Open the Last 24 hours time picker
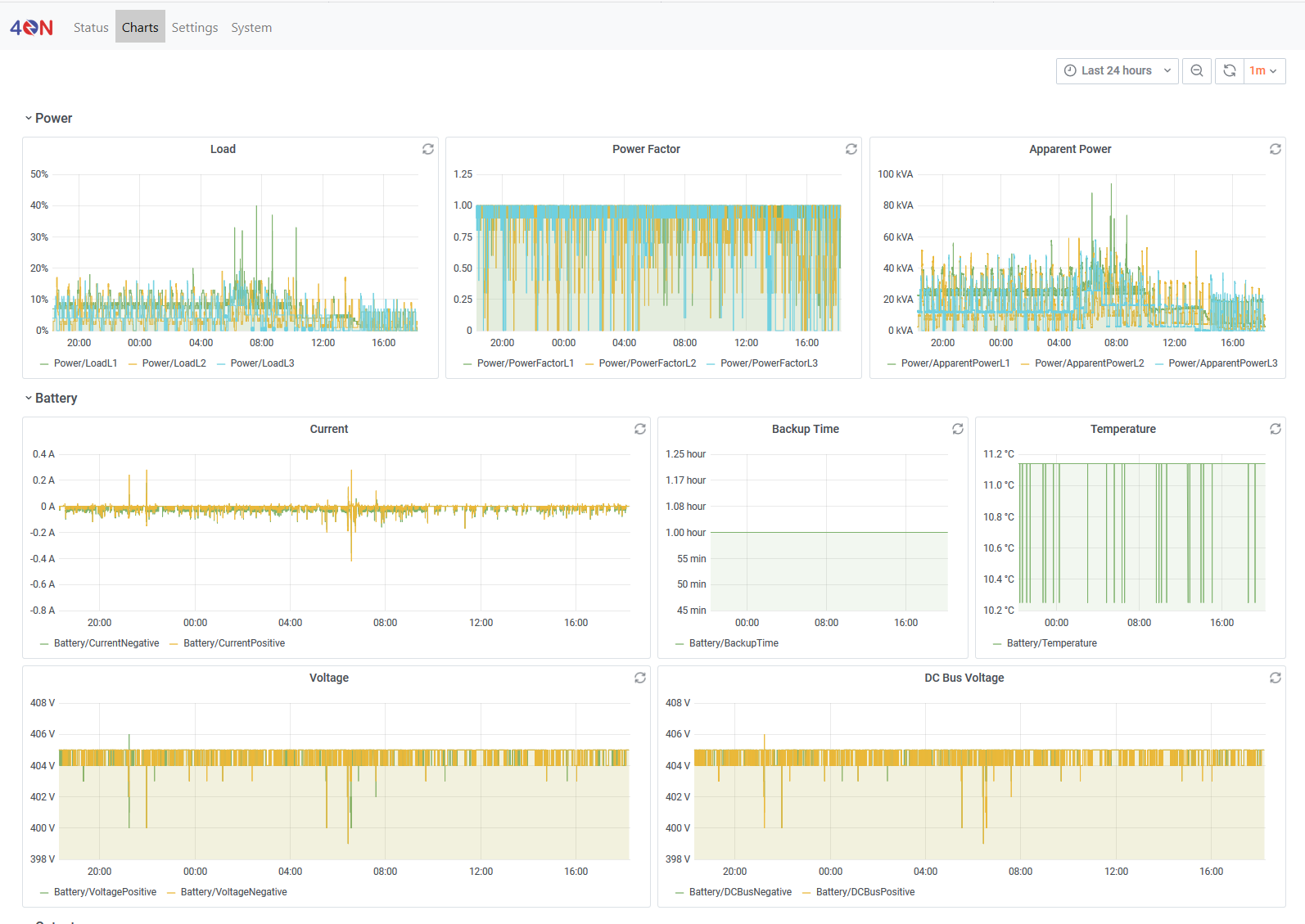 coord(1118,70)
